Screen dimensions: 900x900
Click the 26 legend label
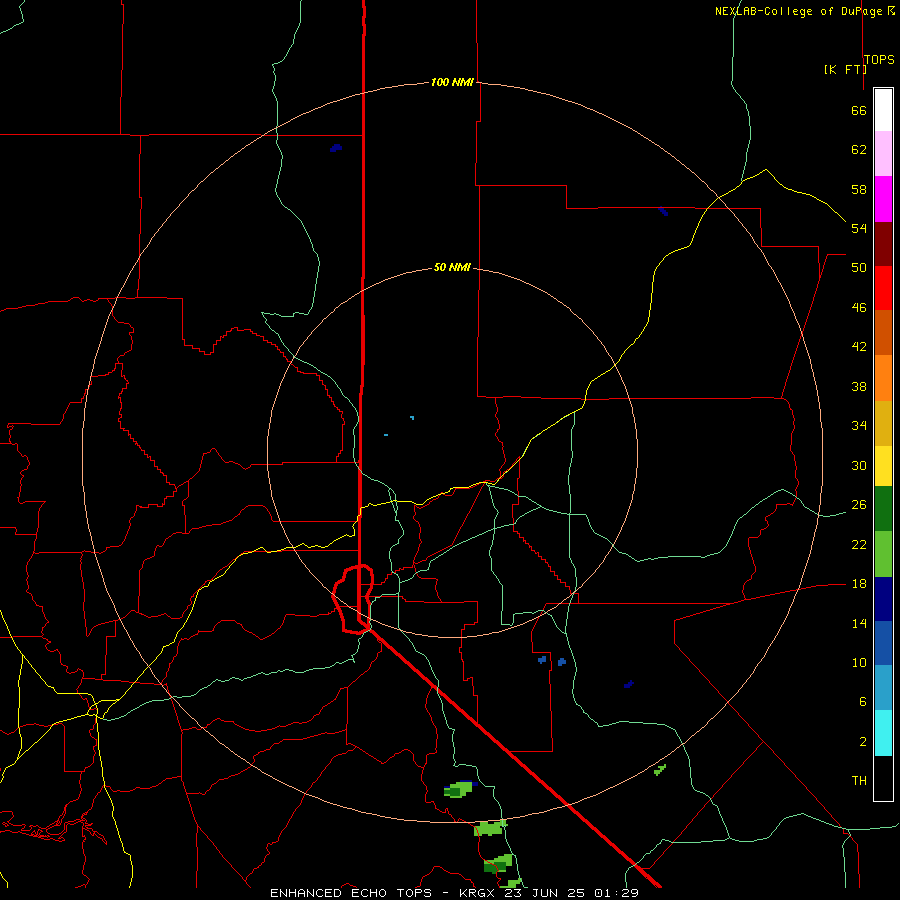pyautogui.click(x=859, y=505)
